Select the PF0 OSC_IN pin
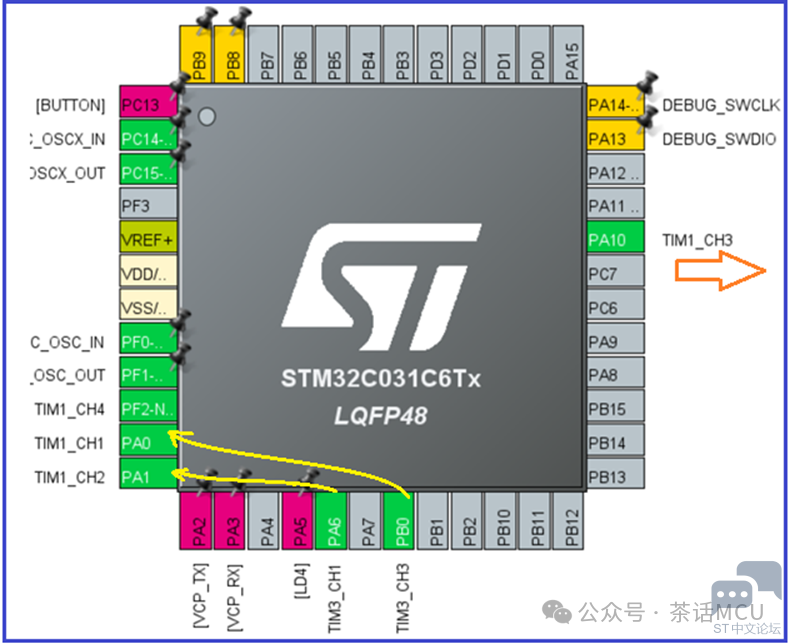Screen dimensions: 790x644 click(x=149, y=339)
